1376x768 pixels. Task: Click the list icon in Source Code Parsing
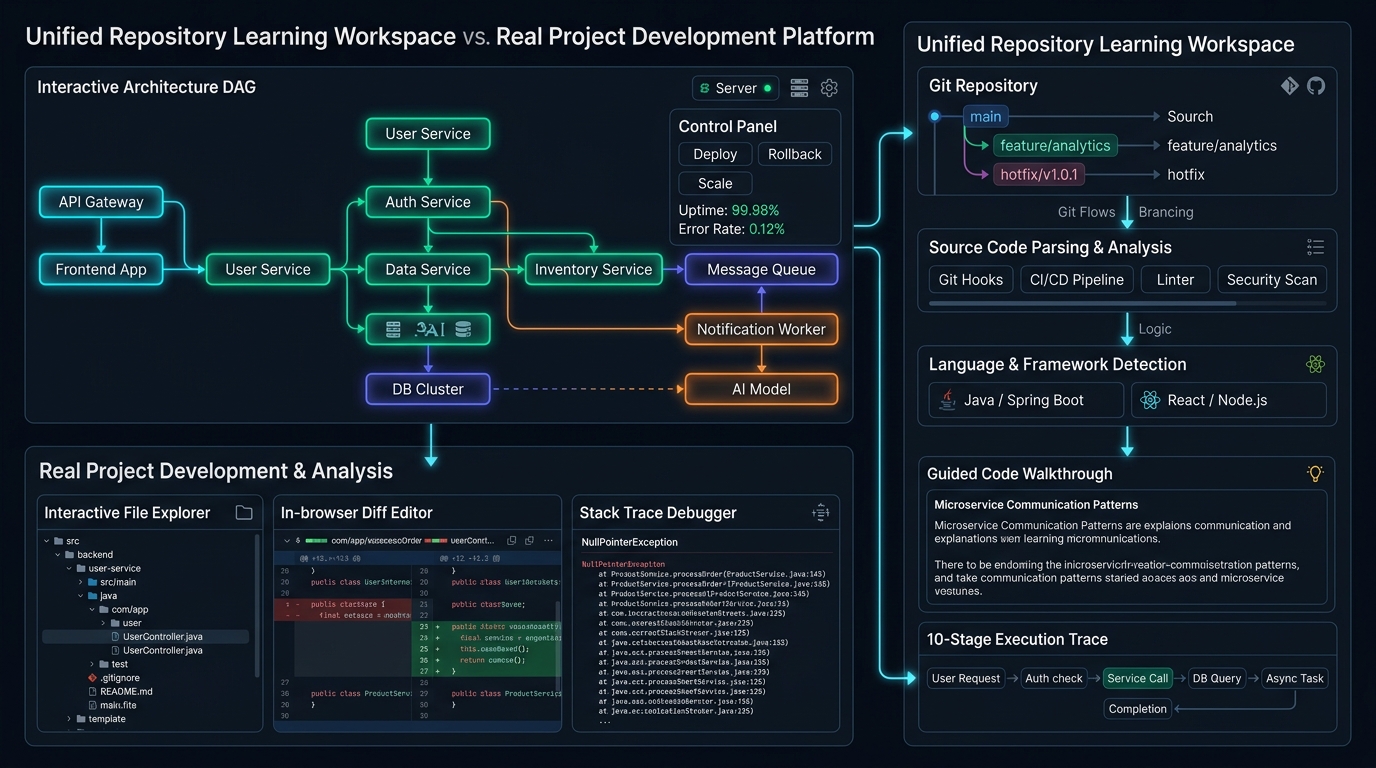click(x=1315, y=247)
